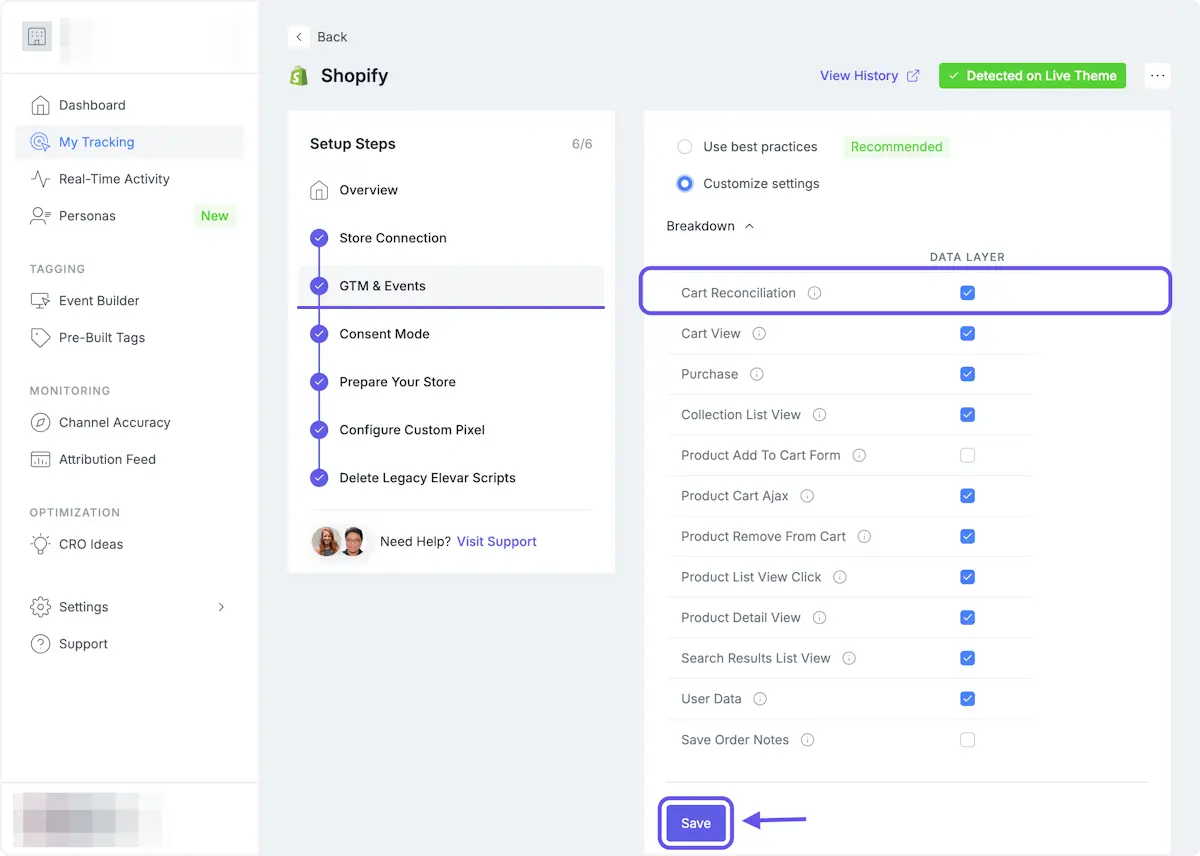Screen dimensions: 1200x856
Task: Click the Channel Accuracy compass icon
Action: tap(40, 423)
